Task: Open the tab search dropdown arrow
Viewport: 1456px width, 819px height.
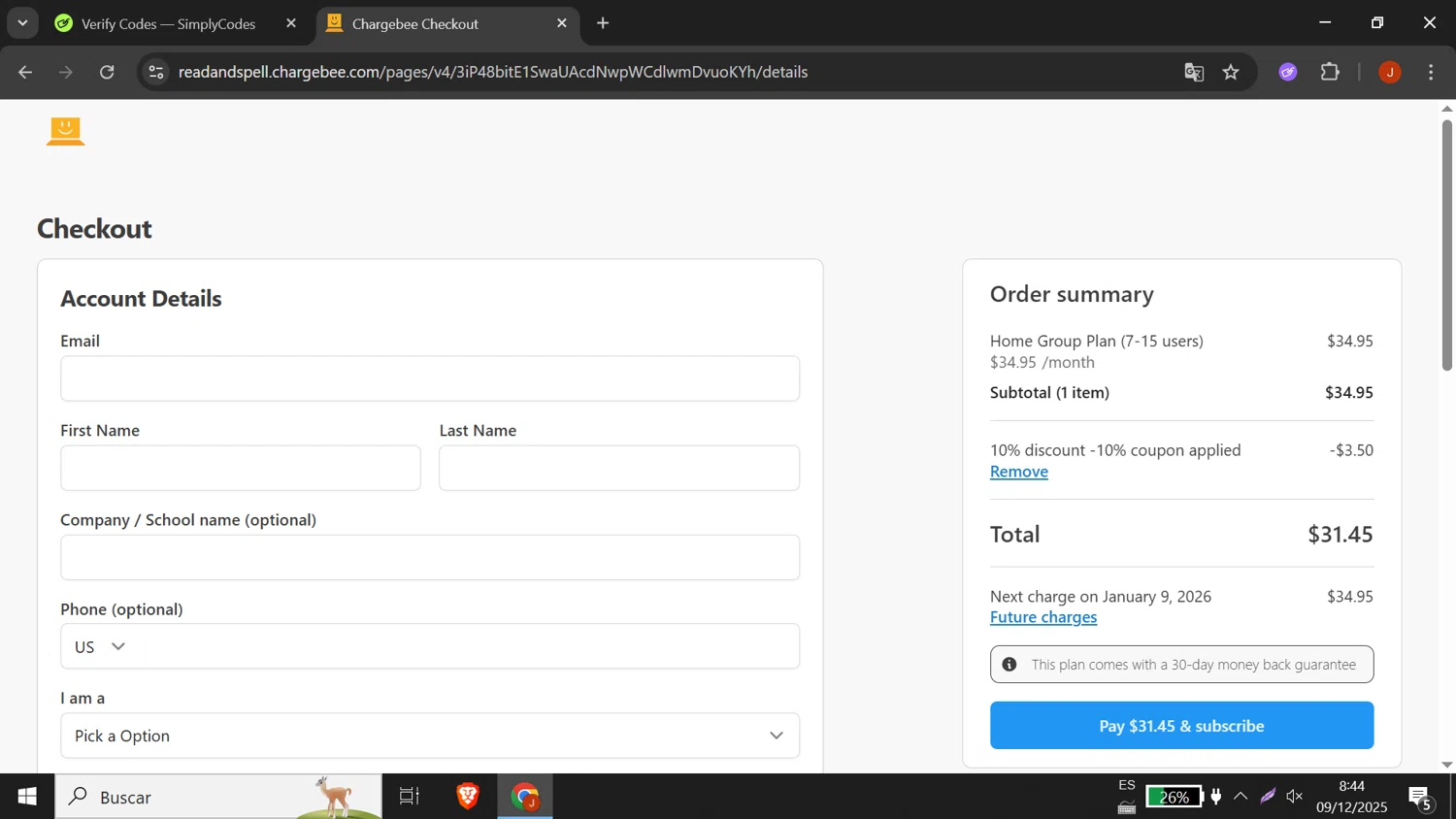Action: 22,23
